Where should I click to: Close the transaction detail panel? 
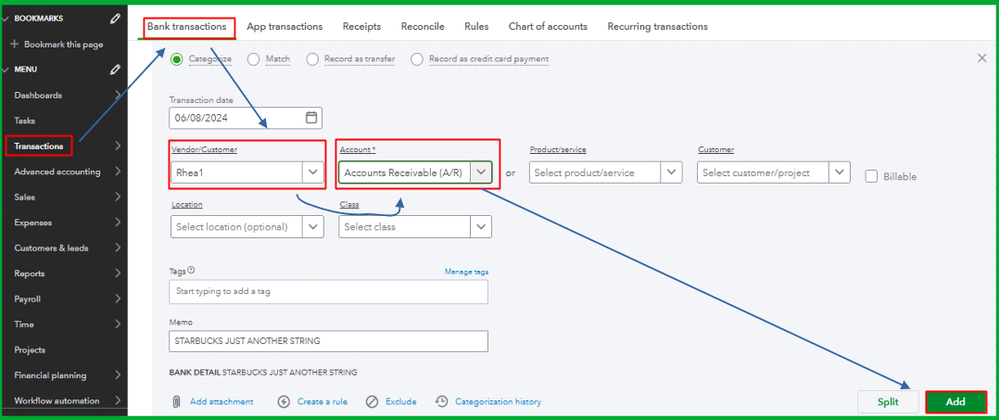[982, 58]
